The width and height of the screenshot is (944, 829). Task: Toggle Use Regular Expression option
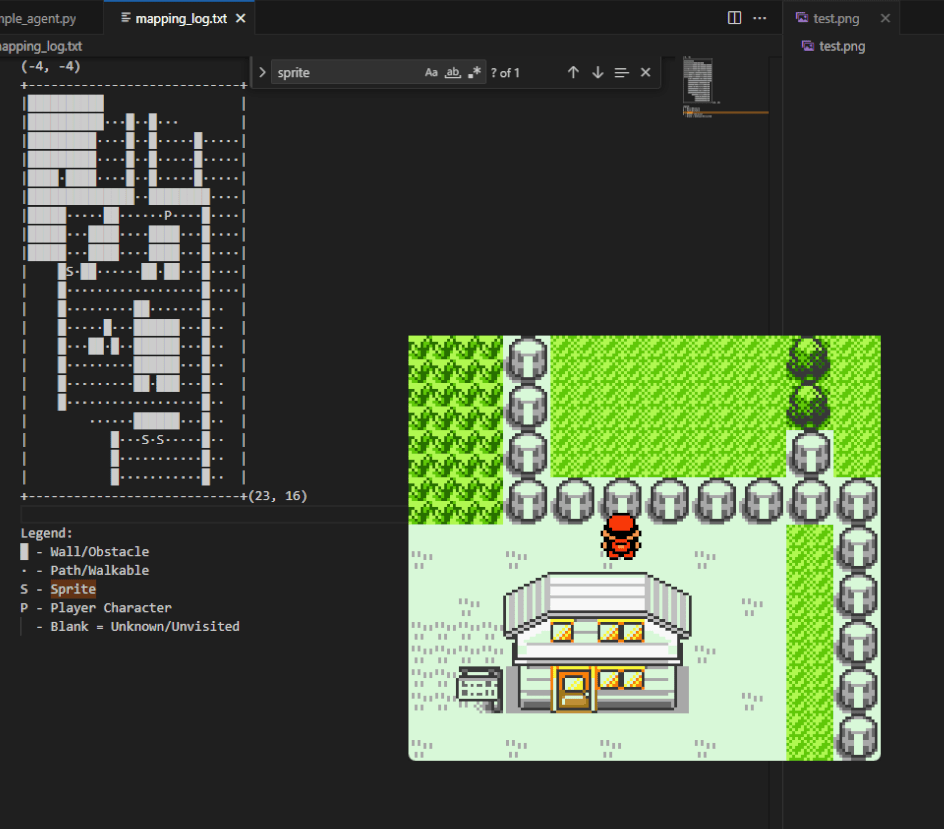(x=475, y=73)
